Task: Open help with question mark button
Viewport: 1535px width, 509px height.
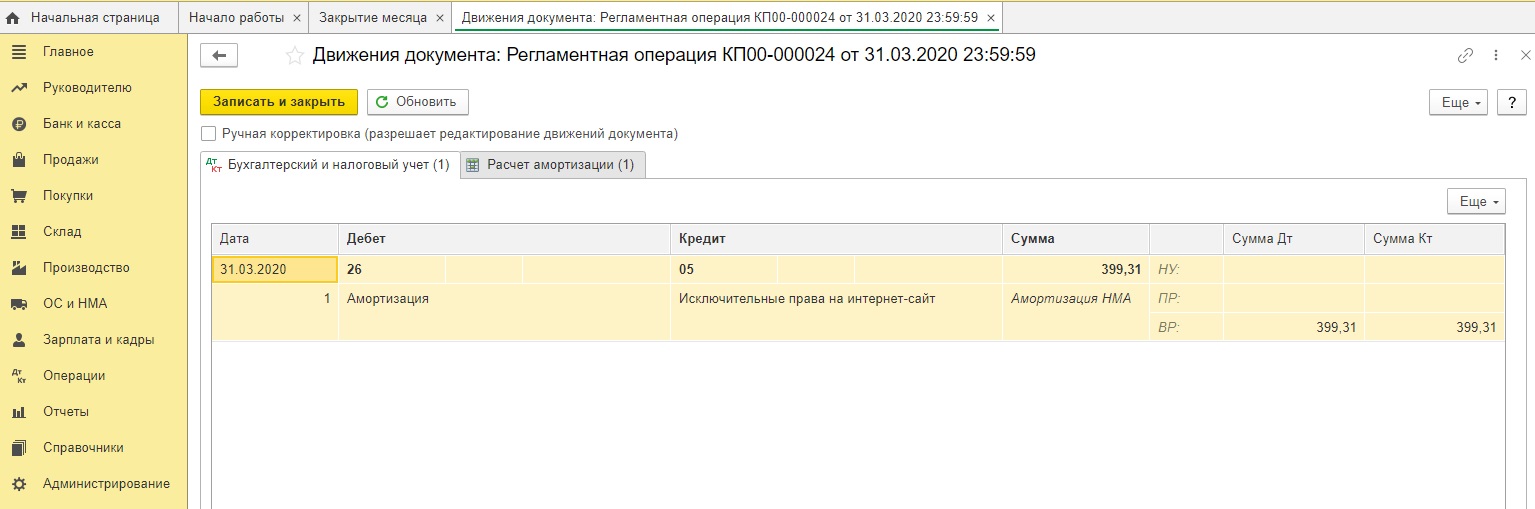Action: (x=1511, y=102)
